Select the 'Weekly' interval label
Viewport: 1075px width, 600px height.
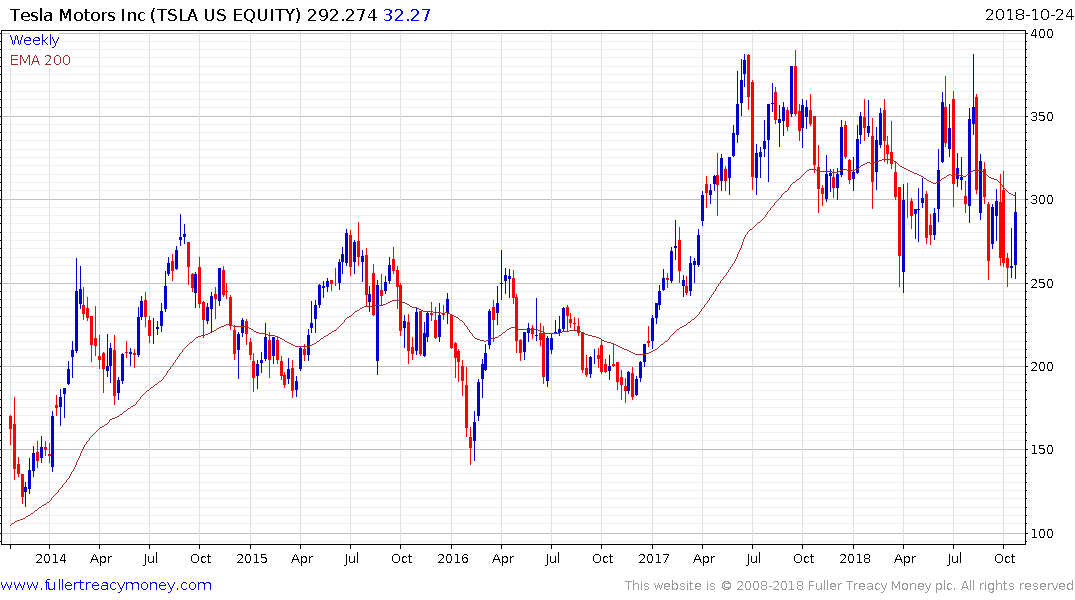34,40
